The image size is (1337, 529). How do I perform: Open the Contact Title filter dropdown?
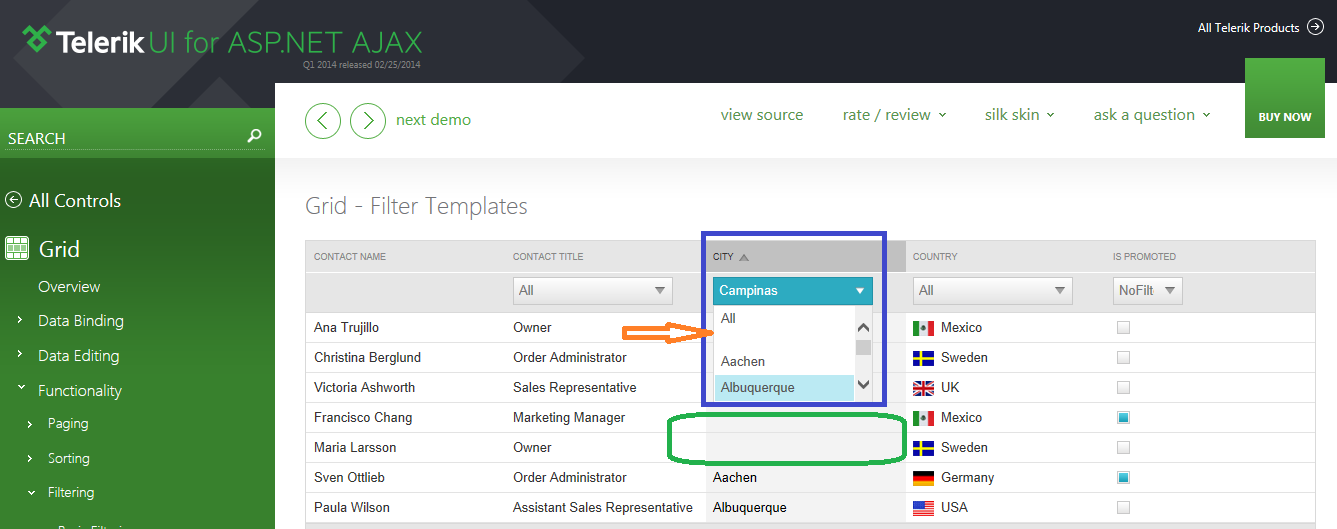(x=592, y=291)
